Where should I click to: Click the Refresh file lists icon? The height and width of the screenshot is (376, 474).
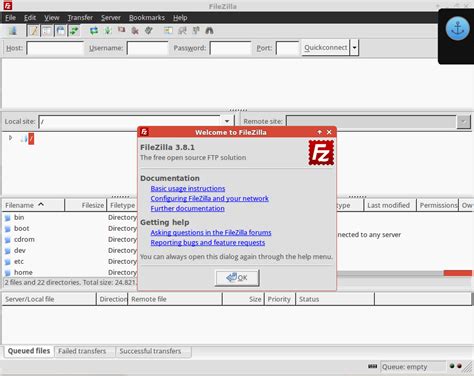[x=94, y=31]
